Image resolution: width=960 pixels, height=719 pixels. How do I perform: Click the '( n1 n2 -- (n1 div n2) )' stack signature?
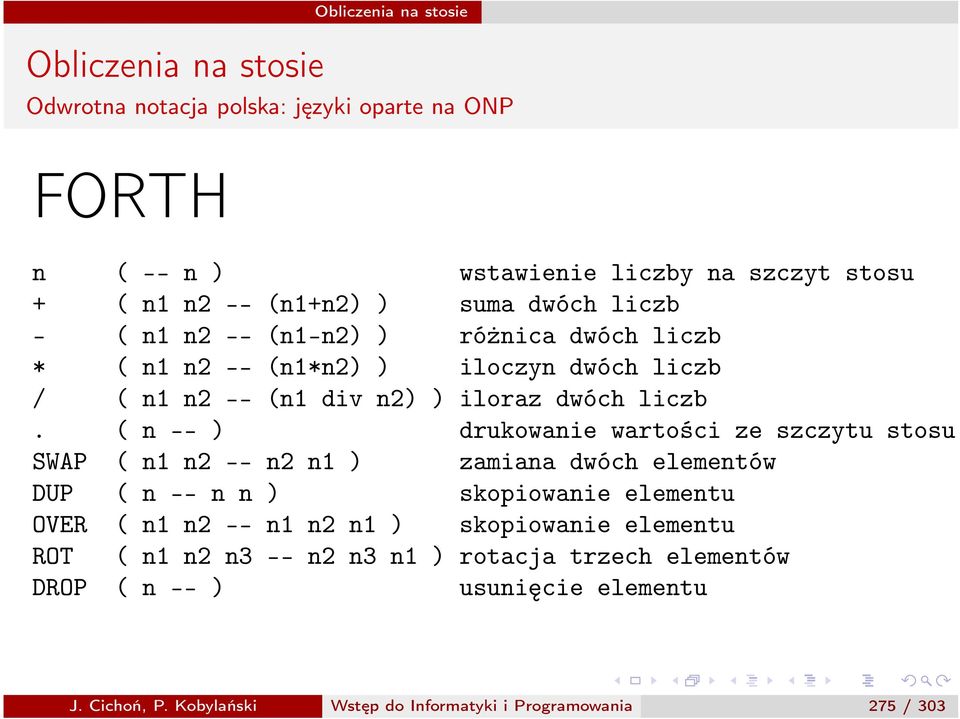280,399
